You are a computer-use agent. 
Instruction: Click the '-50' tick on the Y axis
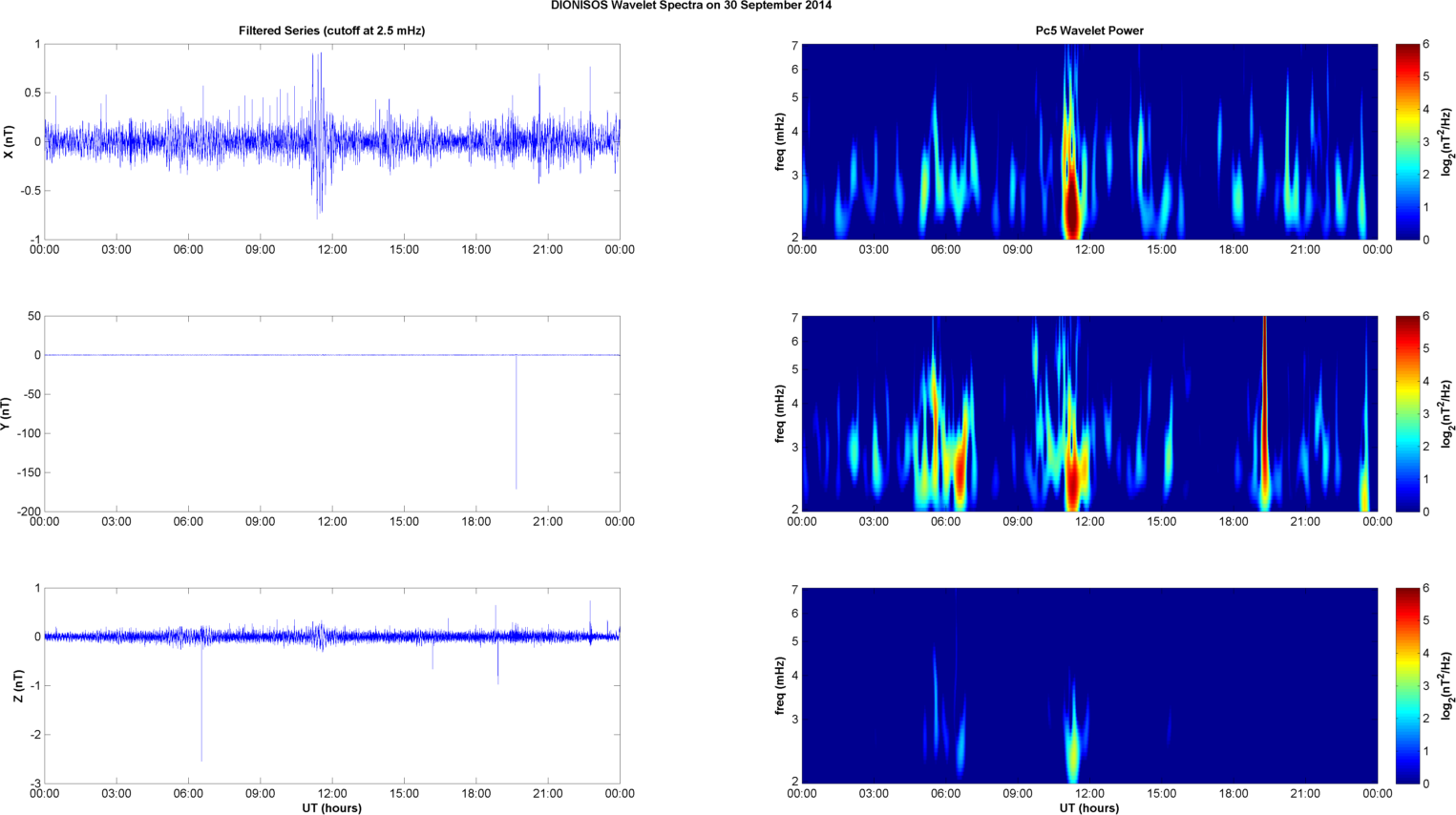point(31,394)
